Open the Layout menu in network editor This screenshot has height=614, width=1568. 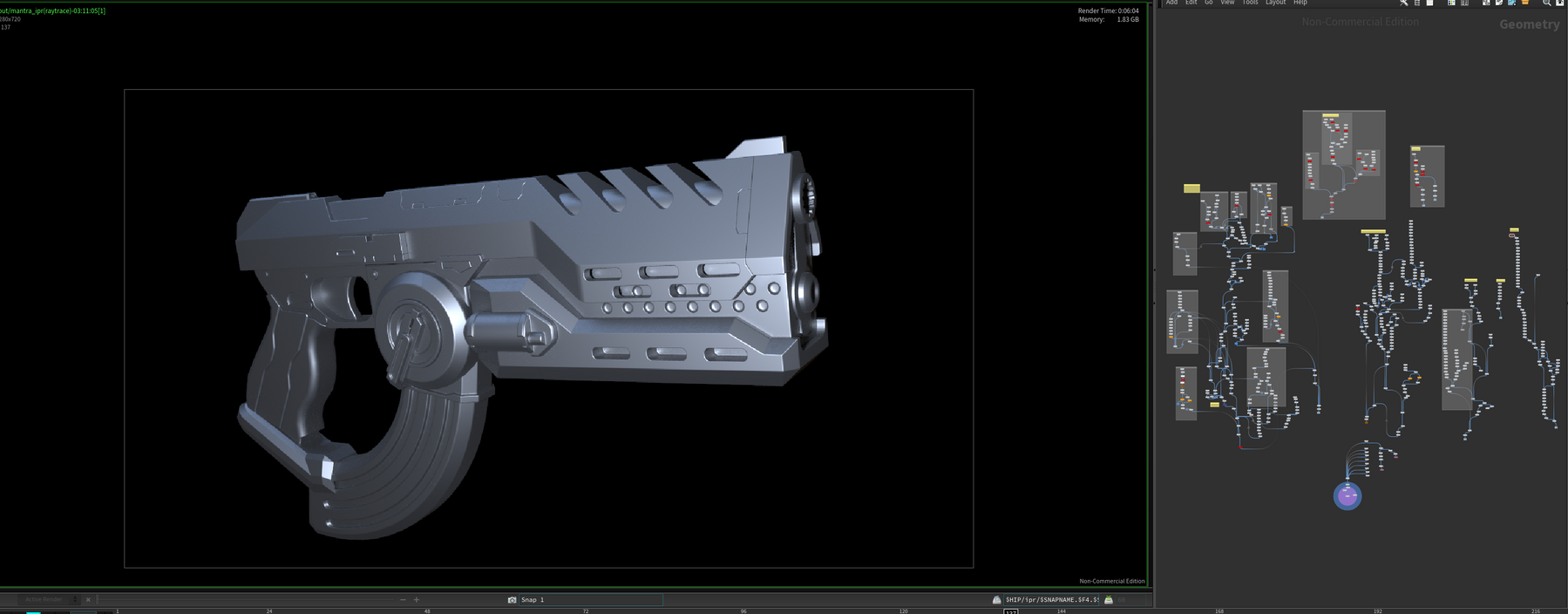click(x=1275, y=3)
